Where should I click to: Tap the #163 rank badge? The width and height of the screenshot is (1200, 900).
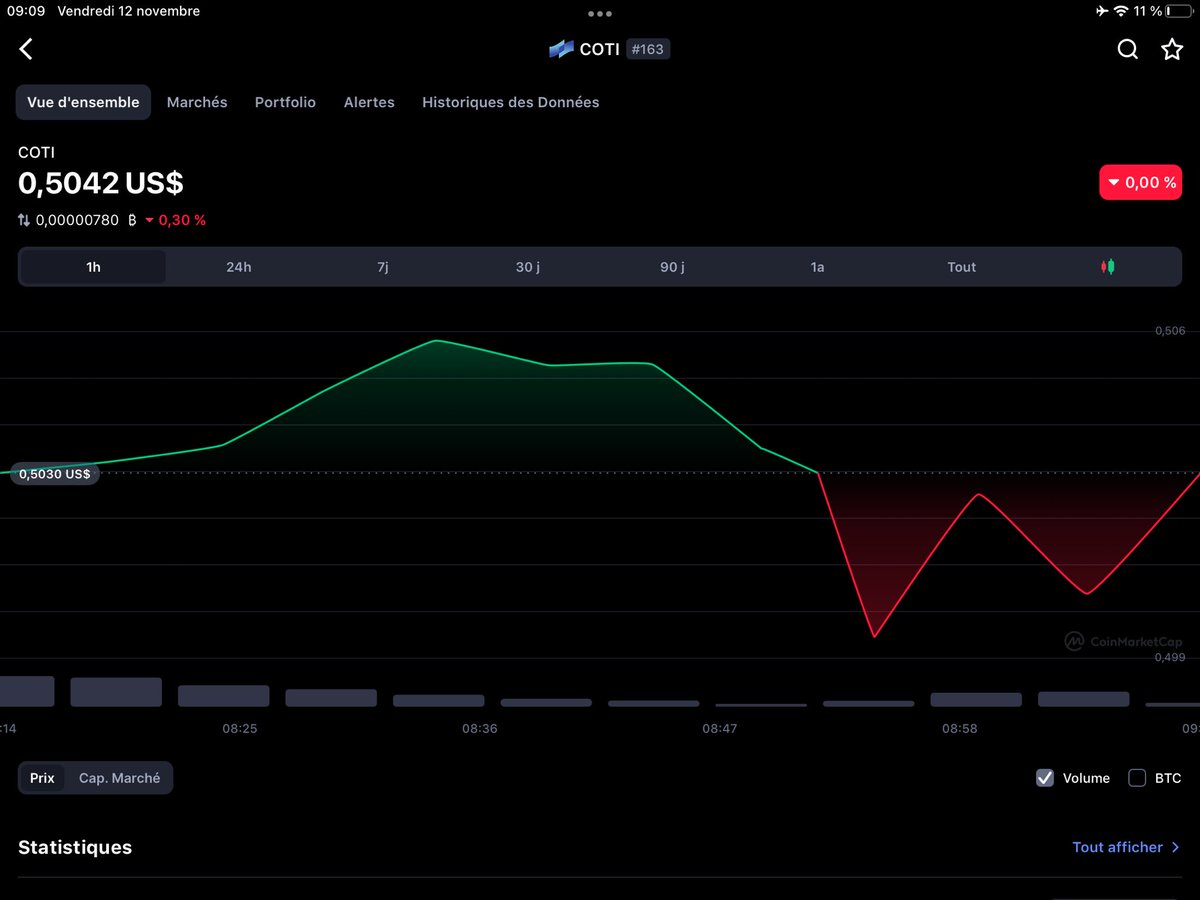click(x=648, y=49)
